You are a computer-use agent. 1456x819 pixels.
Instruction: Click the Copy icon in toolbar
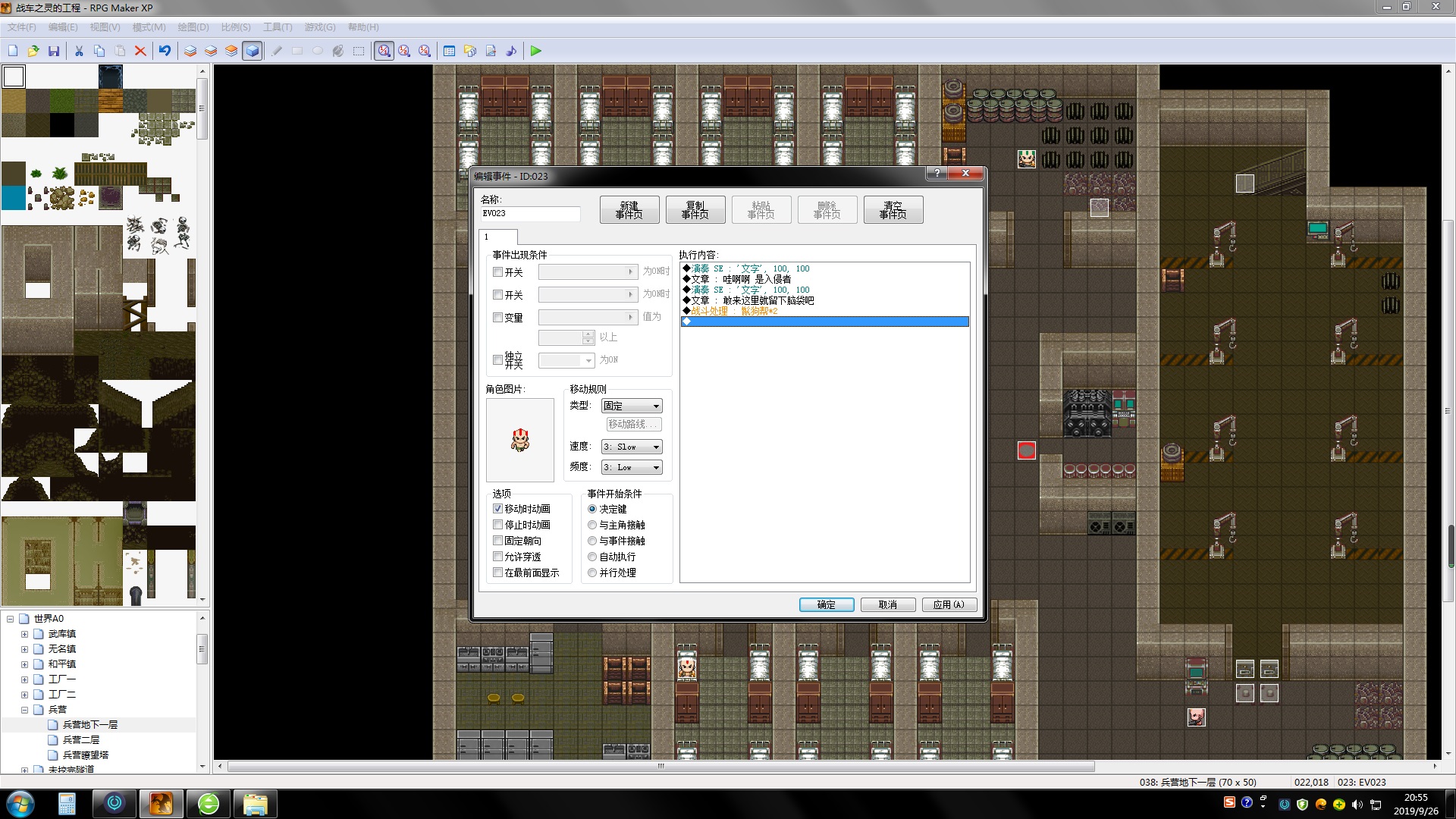pos(99,51)
